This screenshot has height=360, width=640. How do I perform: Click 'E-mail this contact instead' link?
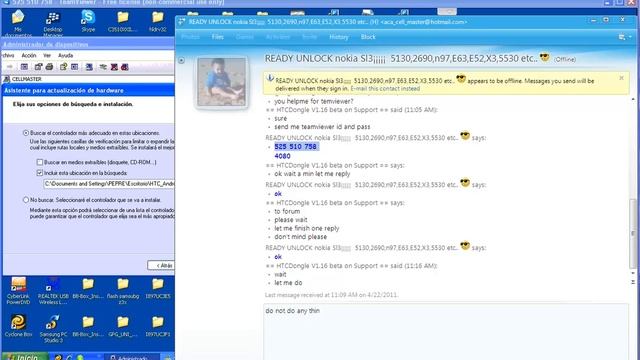click(x=385, y=89)
